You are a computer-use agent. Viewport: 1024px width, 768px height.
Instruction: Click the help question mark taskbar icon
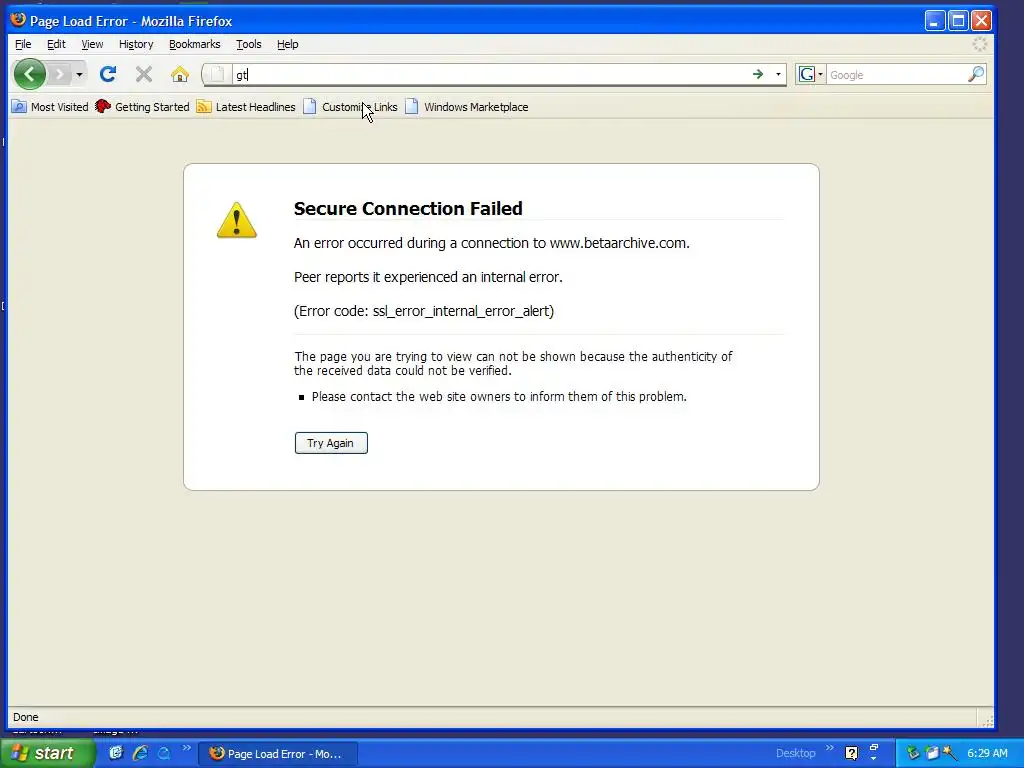(x=851, y=753)
